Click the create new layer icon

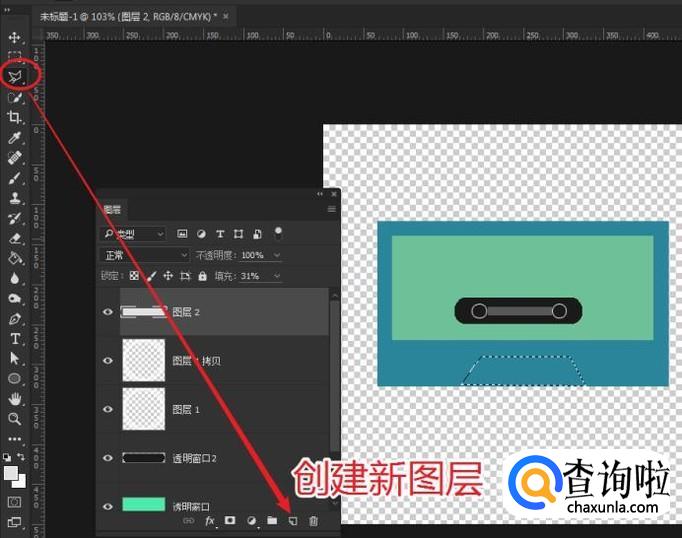pos(293,521)
